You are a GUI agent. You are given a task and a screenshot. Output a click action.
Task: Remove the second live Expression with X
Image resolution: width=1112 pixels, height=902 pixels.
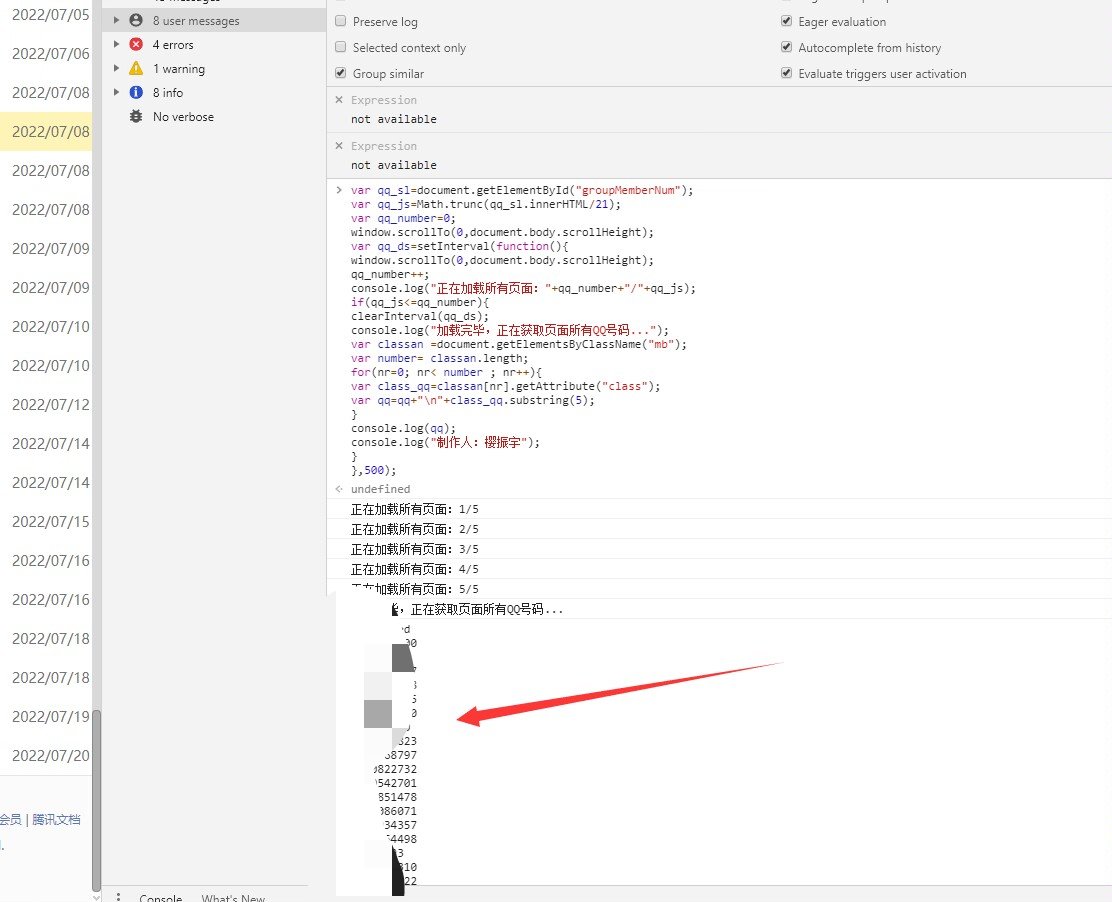coord(339,146)
